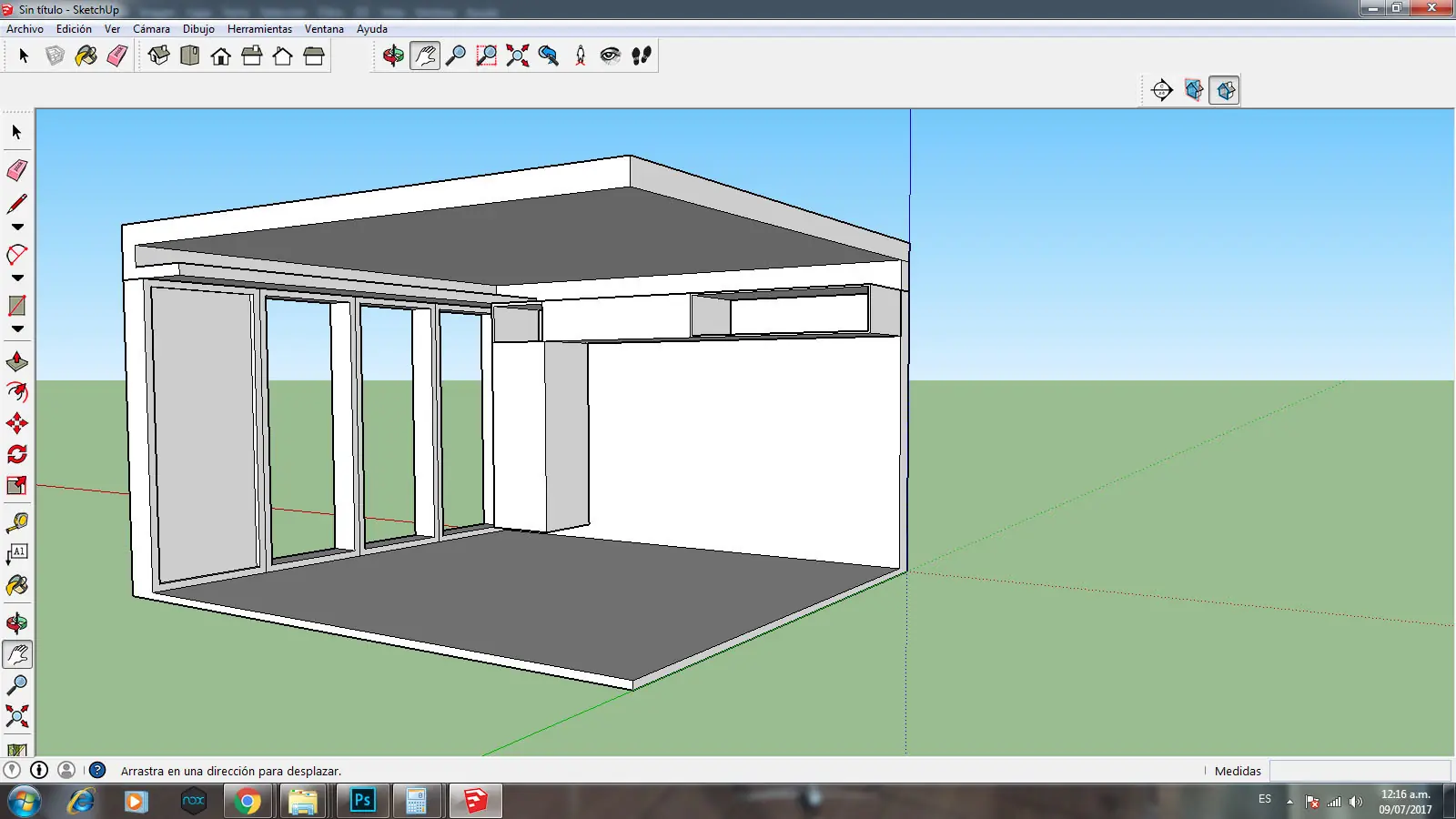This screenshot has width=1456, height=819.
Task: Select the Eraser tool
Action: coord(16,170)
